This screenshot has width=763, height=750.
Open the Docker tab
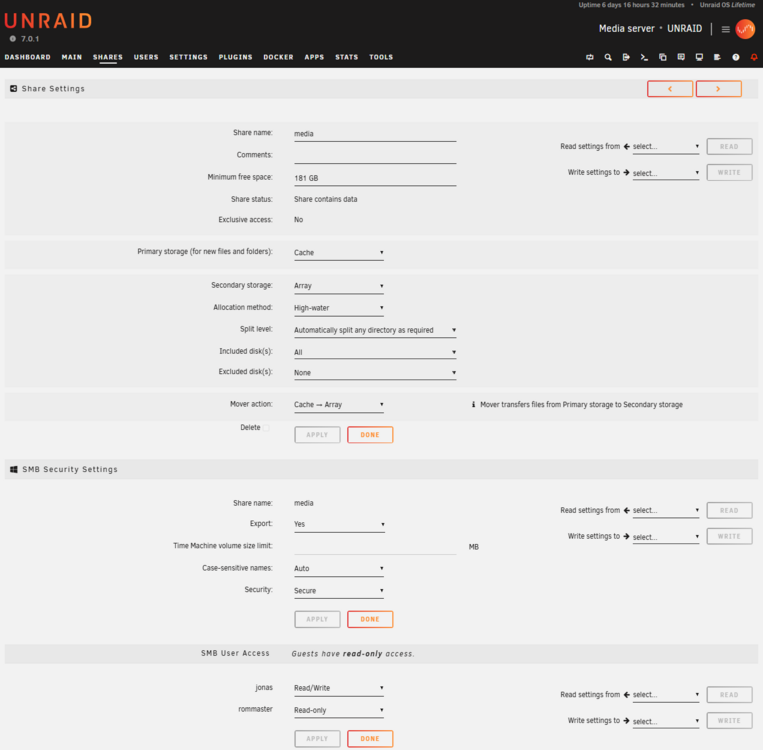point(278,57)
